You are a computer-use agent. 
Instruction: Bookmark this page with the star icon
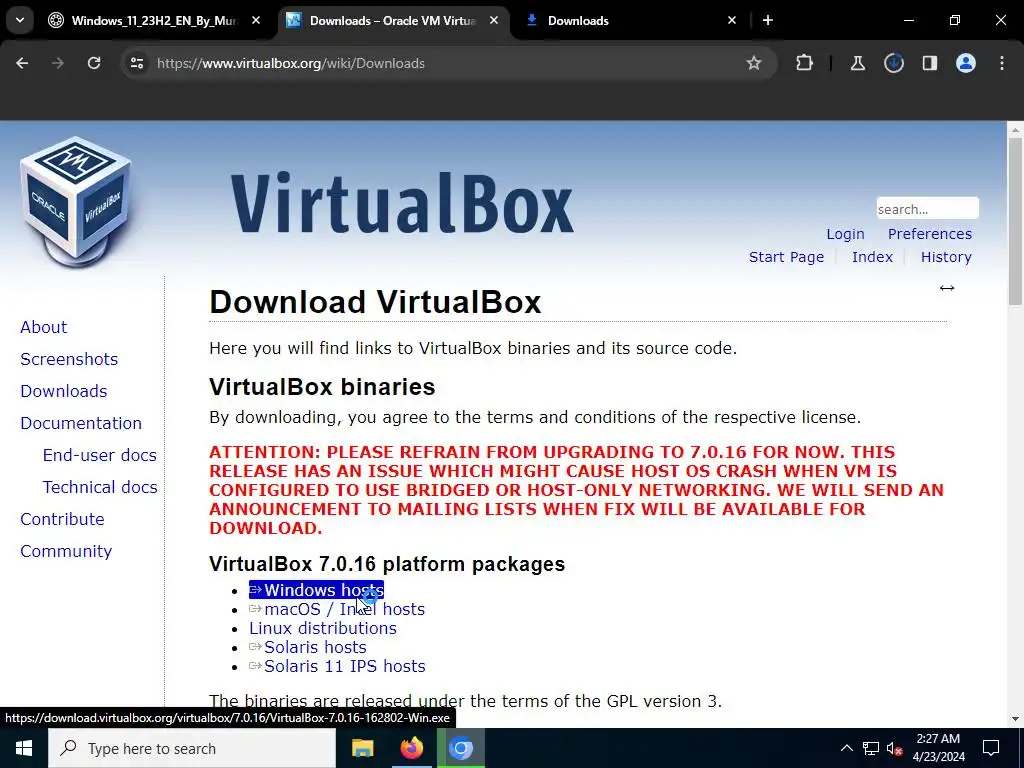coord(754,63)
